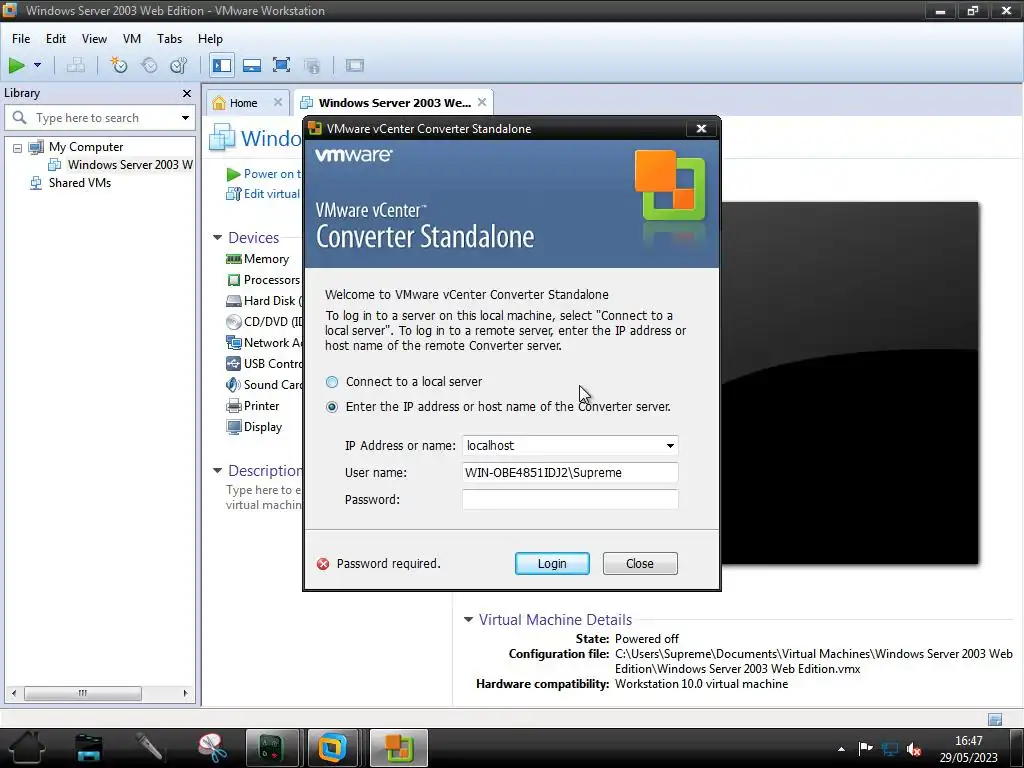
Task: Switch to the Home tab
Action: coord(243,103)
